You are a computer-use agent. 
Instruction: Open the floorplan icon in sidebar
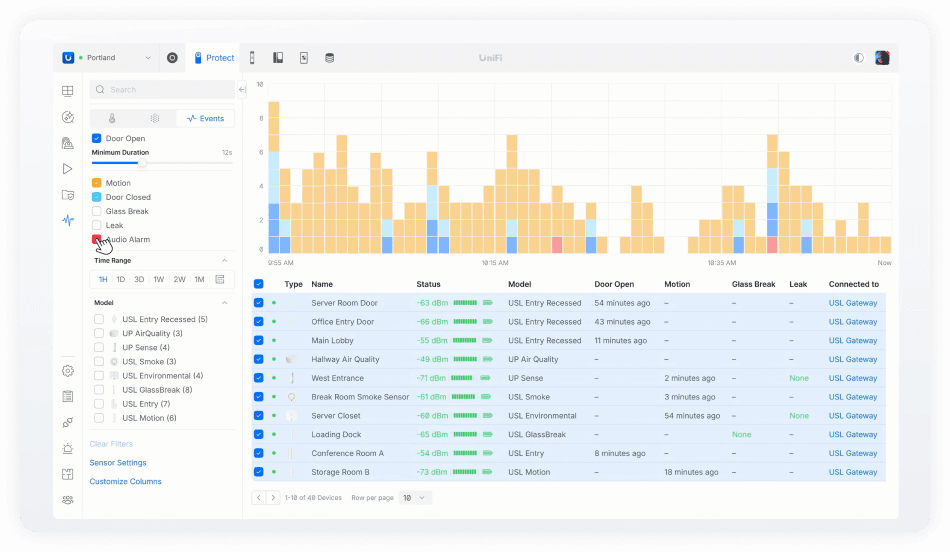pos(68,474)
